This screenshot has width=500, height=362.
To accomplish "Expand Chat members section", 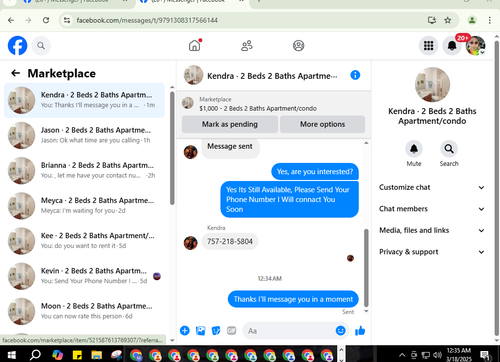I will coord(432,209).
